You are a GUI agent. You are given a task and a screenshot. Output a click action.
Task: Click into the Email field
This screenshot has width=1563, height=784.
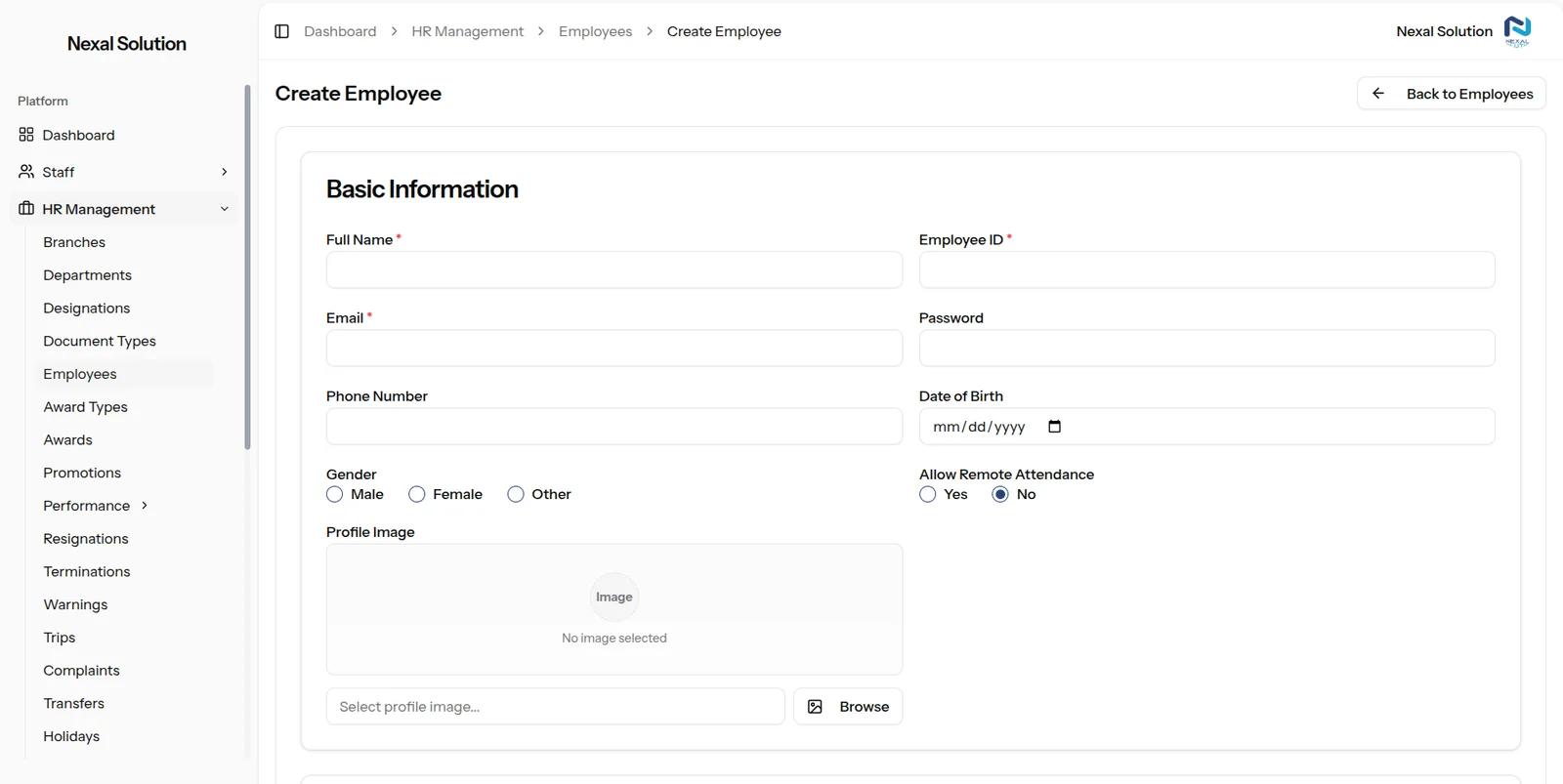614,349
